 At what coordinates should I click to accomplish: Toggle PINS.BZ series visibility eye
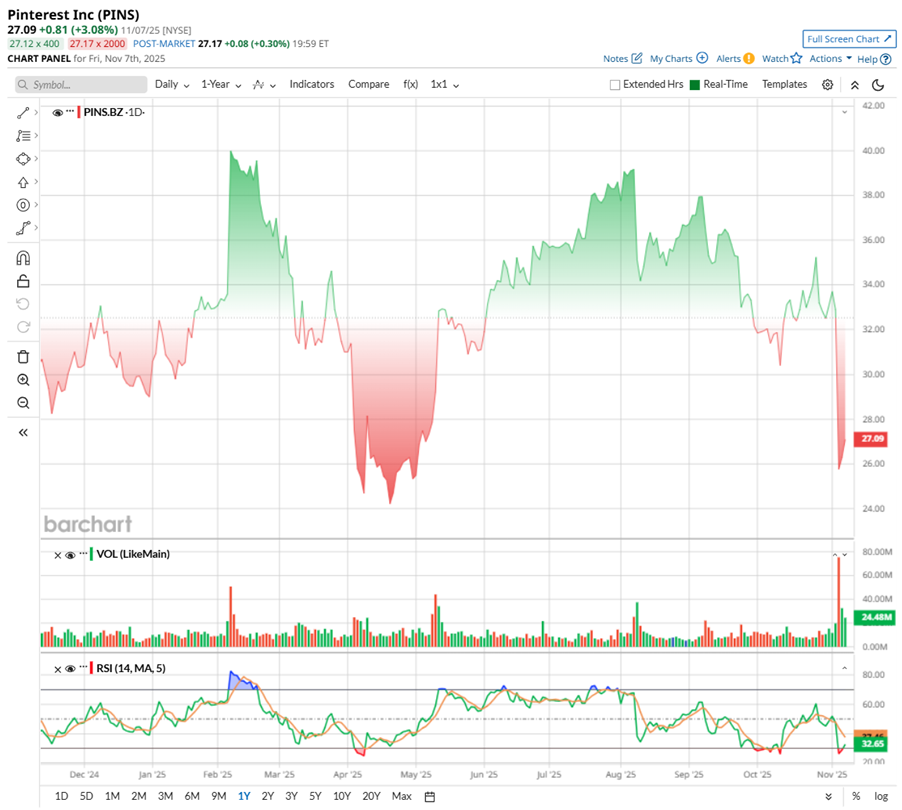[58, 113]
